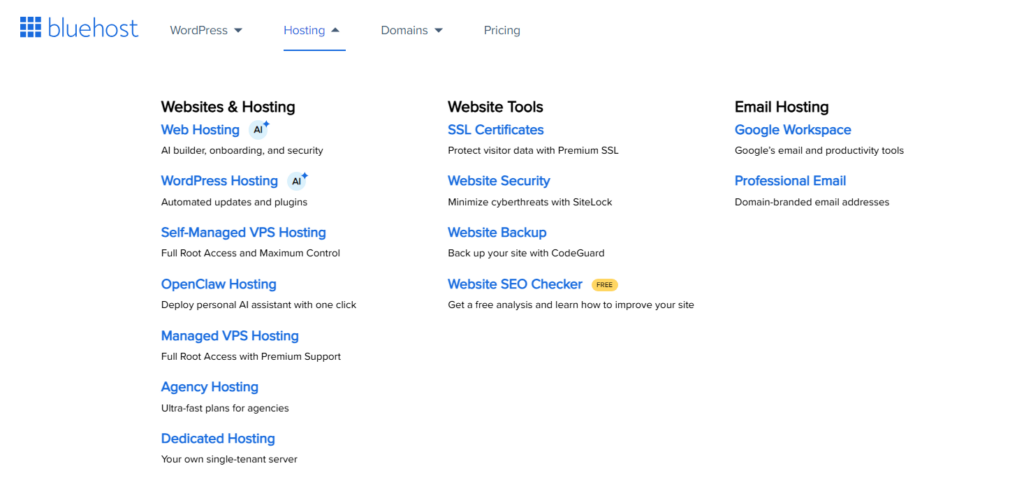Viewport: 1024px width, 489px height.
Task: Open the Website Backup link
Action: coord(497,232)
